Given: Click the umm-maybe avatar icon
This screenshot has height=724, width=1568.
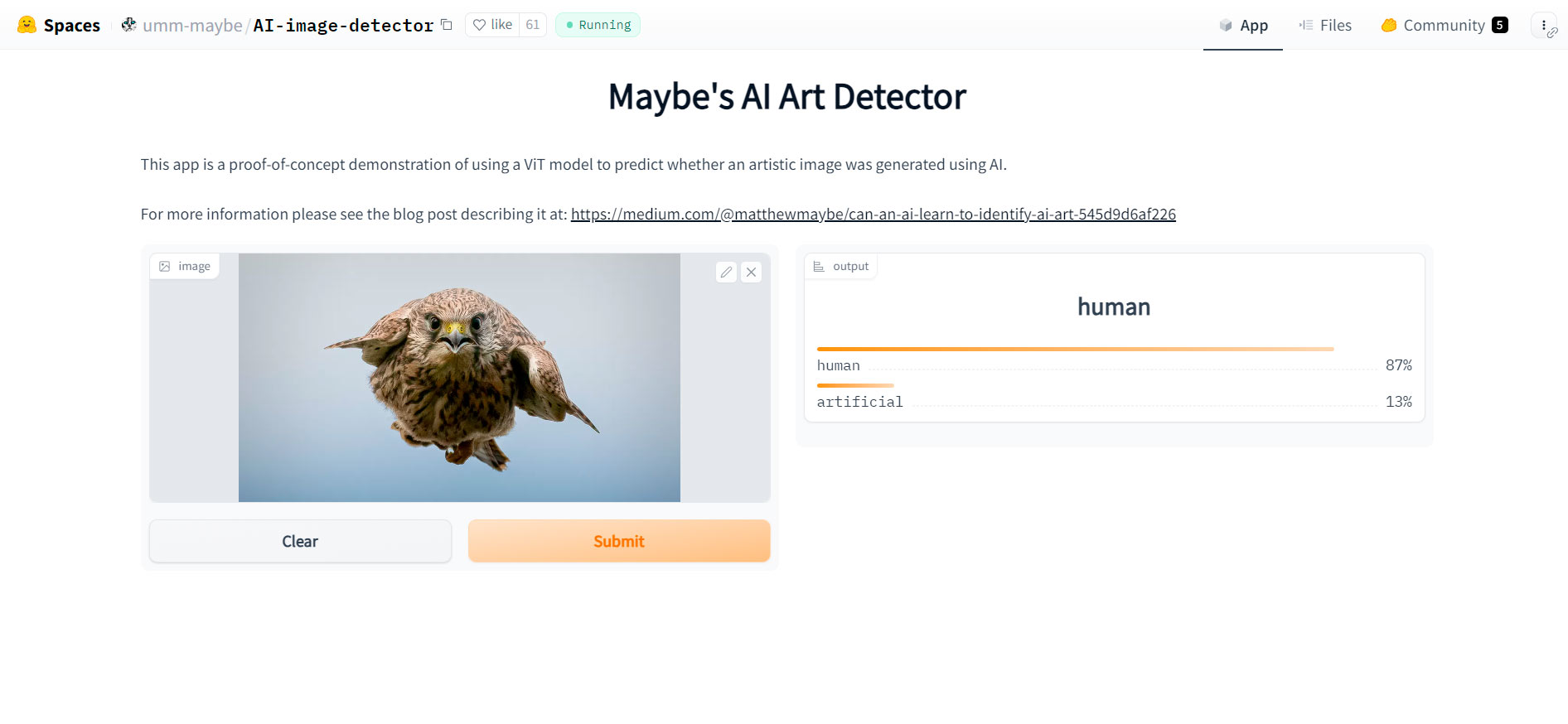Looking at the screenshot, I should [x=129, y=25].
